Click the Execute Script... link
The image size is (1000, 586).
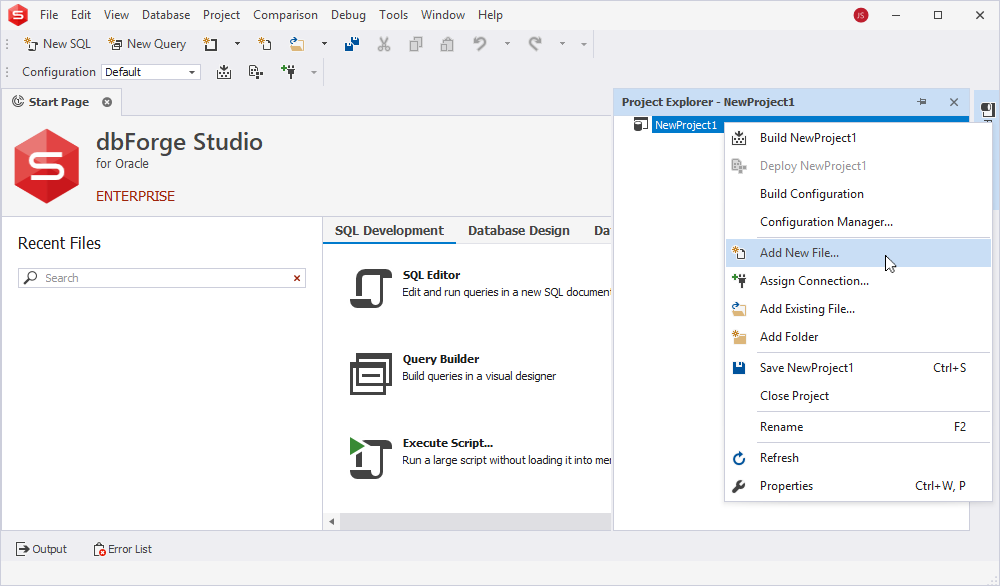(x=448, y=443)
